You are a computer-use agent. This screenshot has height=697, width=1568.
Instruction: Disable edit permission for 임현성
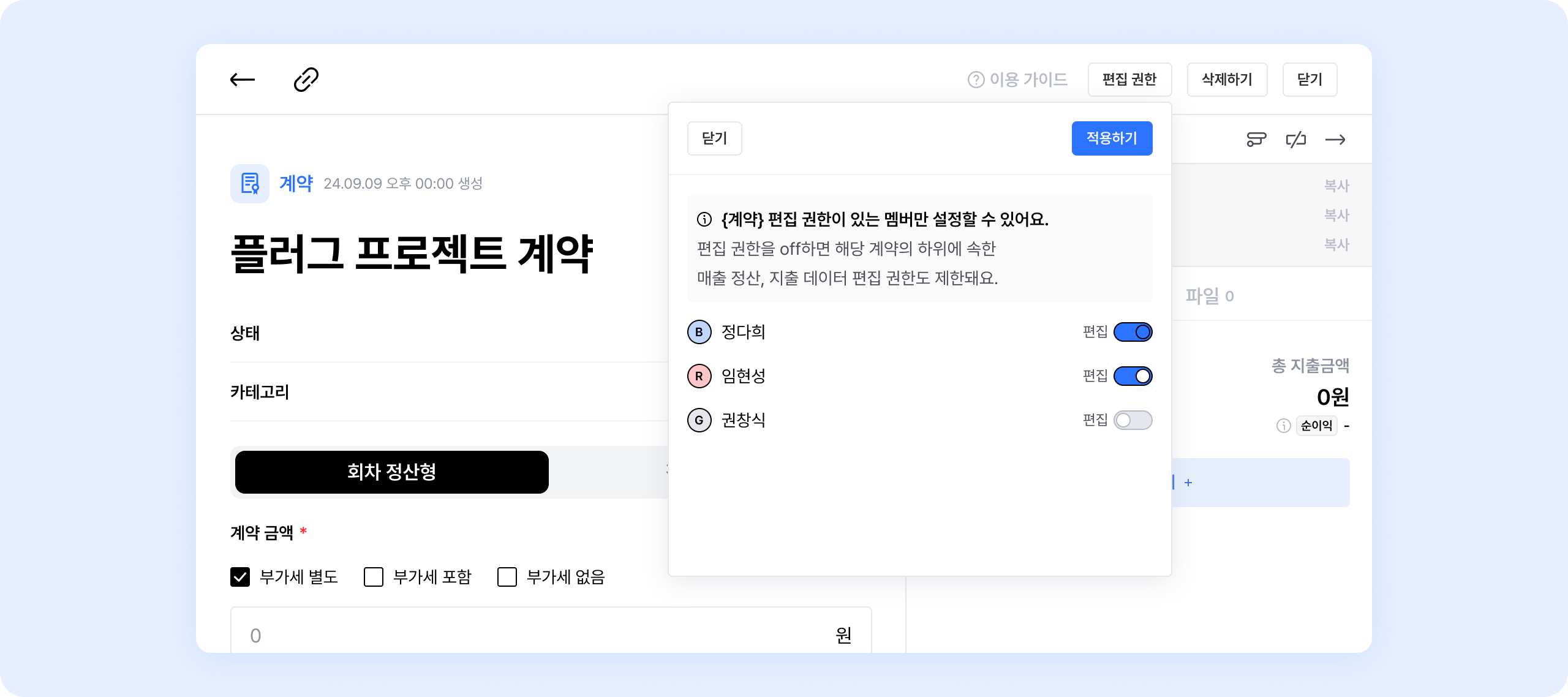click(1133, 376)
